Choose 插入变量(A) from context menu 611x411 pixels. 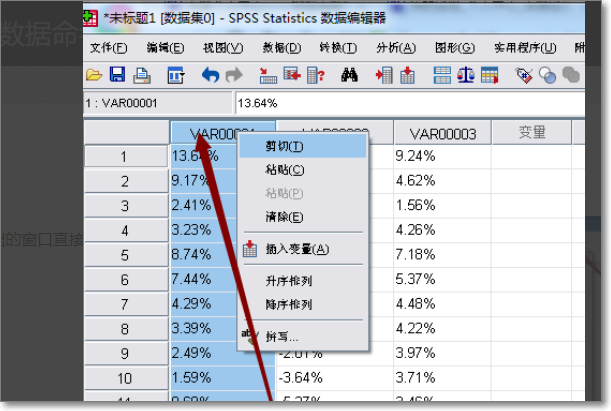pos(296,249)
